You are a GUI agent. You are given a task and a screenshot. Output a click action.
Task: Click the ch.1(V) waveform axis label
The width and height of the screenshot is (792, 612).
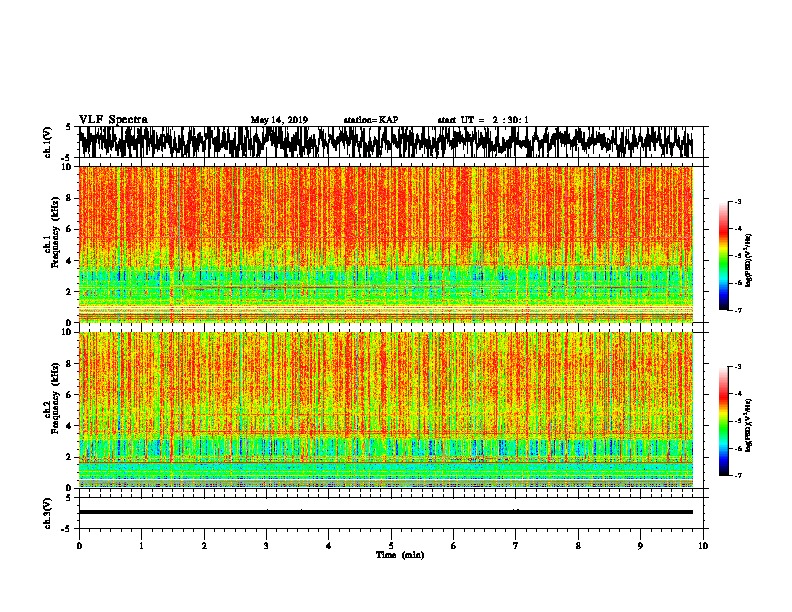pyautogui.click(x=48, y=141)
